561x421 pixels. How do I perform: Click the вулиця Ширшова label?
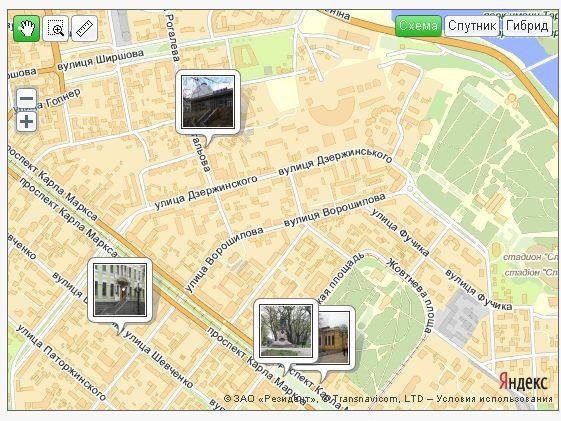[x=101, y=60]
